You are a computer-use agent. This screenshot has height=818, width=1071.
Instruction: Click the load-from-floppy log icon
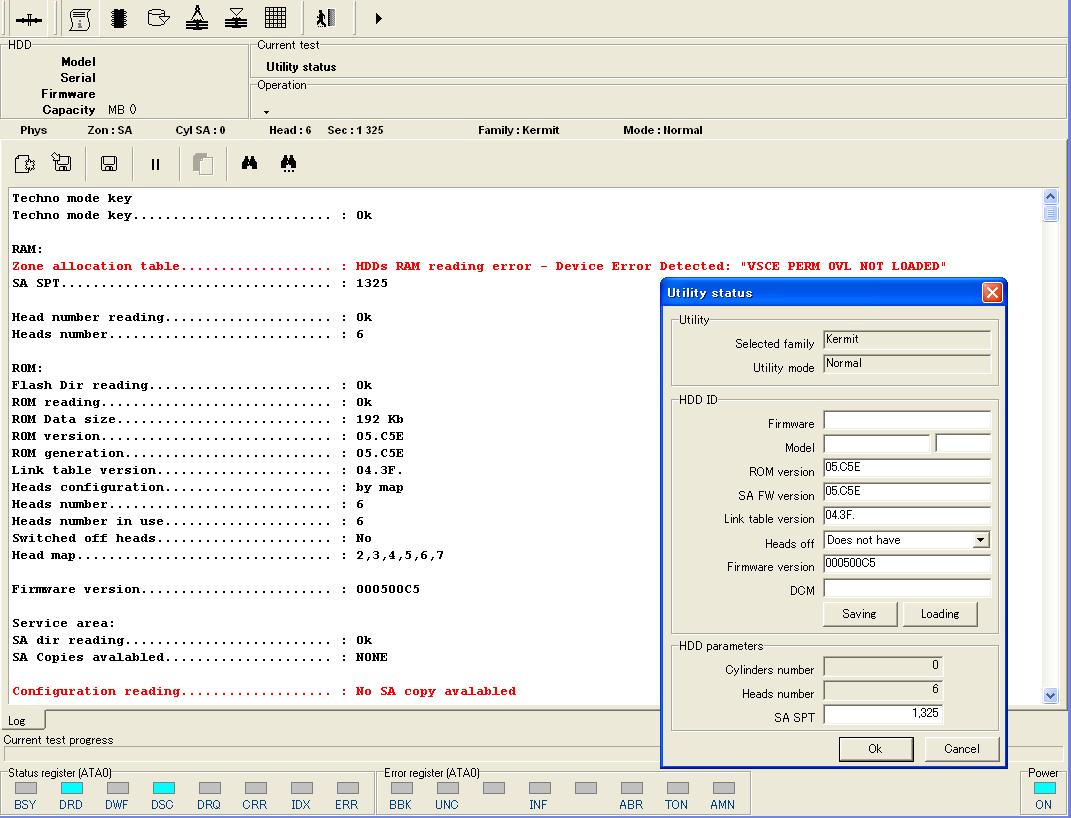[x=61, y=163]
